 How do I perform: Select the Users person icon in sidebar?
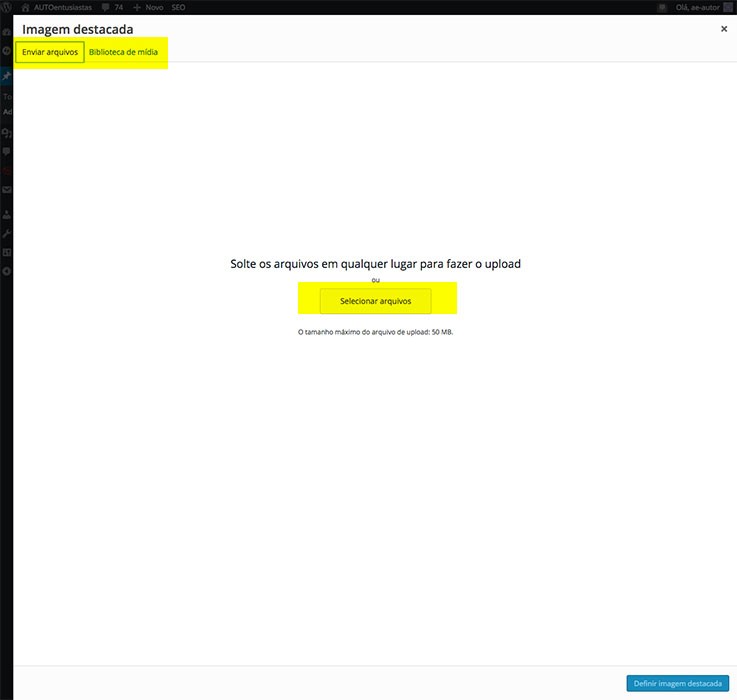[x=6, y=214]
